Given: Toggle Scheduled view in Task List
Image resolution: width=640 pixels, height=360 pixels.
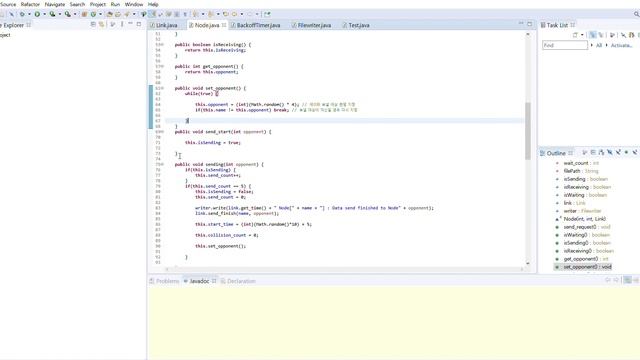Looking at the screenshot, I should [x=600, y=35].
